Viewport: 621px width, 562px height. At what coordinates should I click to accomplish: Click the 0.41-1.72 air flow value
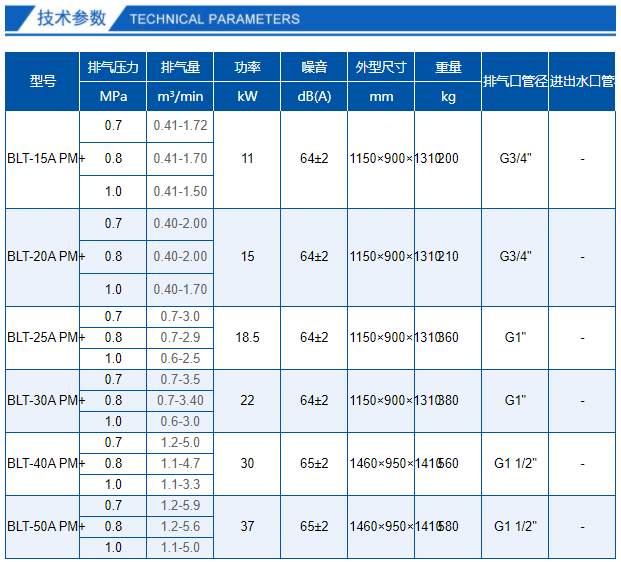tap(180, 126)
